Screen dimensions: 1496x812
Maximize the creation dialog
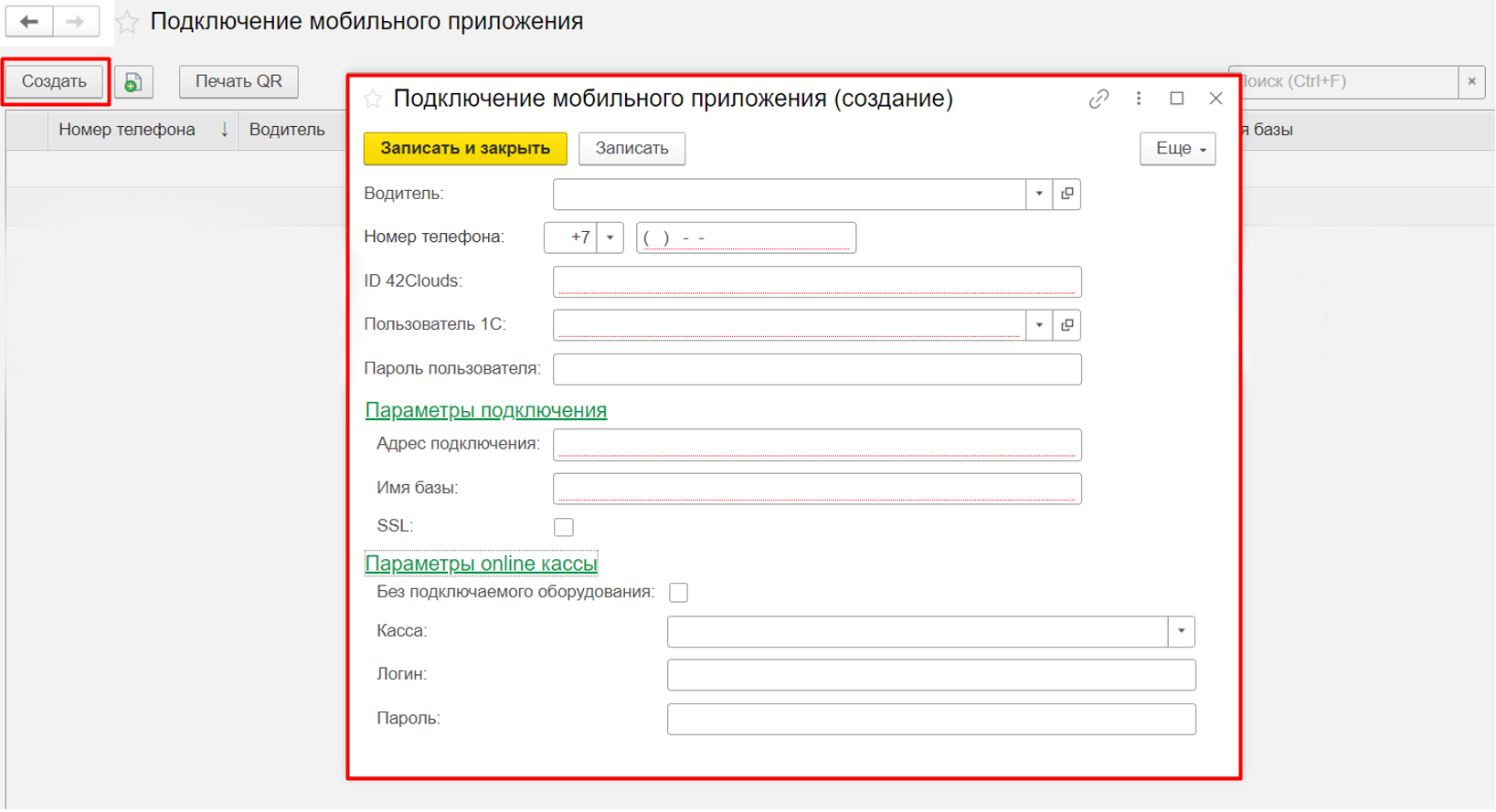pos(1177,99)
